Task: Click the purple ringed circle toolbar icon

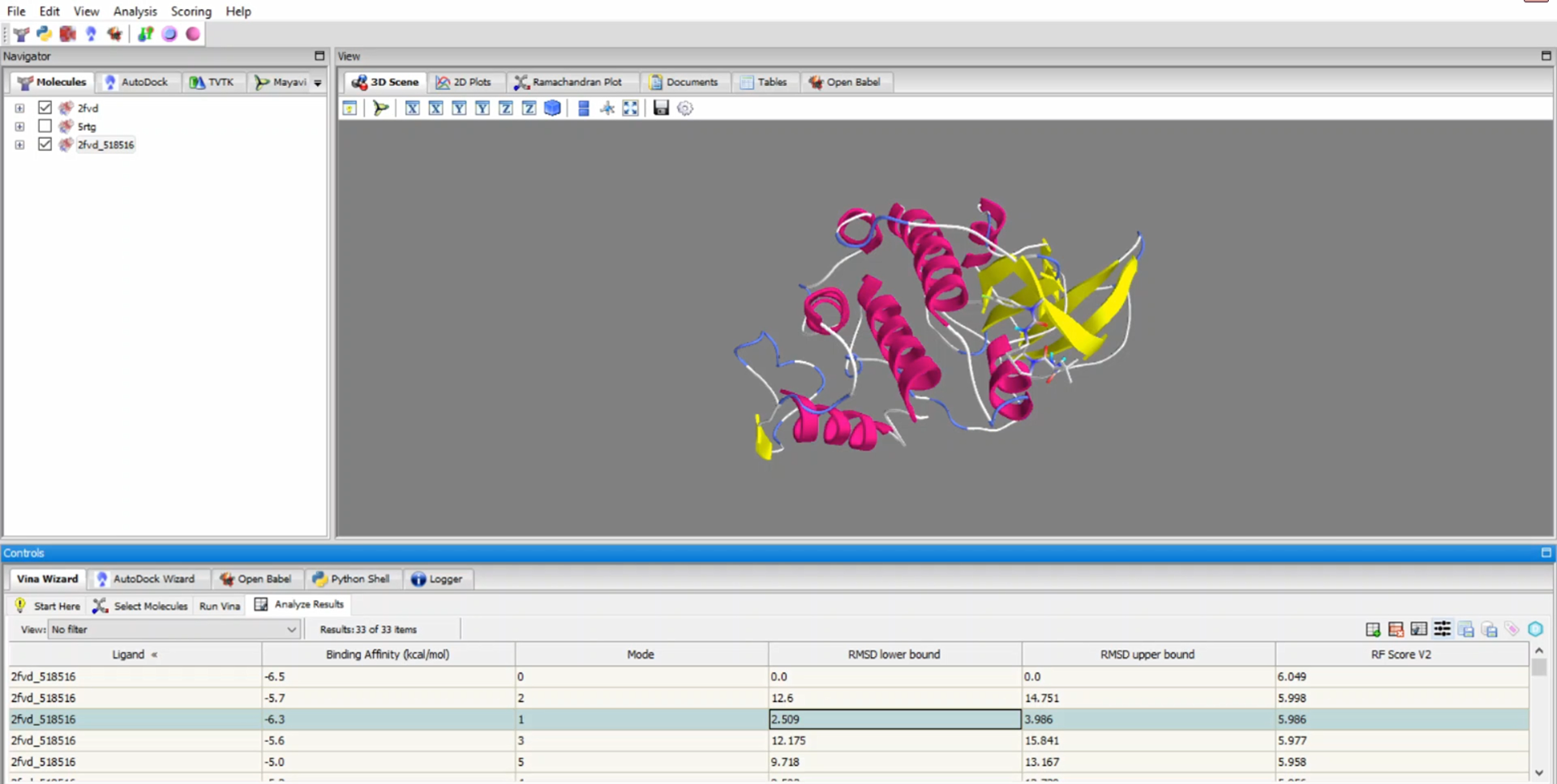Action: [169, 33]
